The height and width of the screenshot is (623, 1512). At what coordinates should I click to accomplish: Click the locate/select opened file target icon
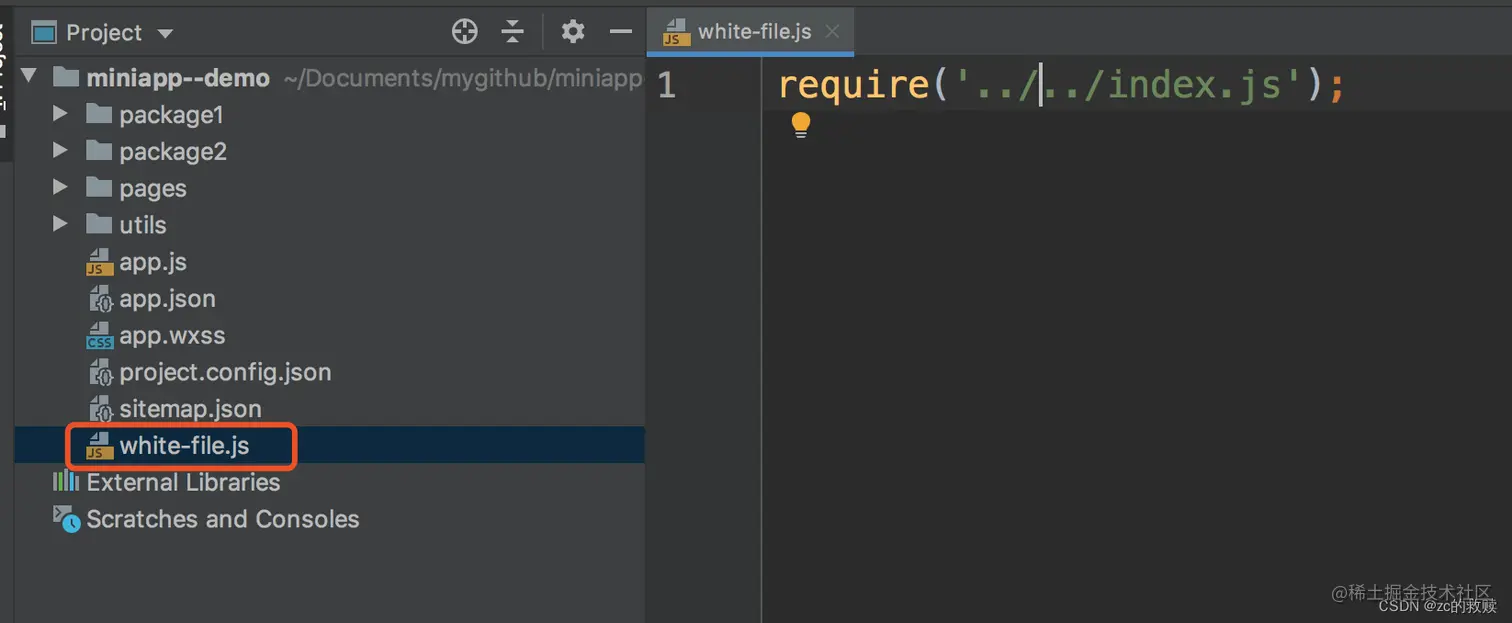click(x=465, y=32)
